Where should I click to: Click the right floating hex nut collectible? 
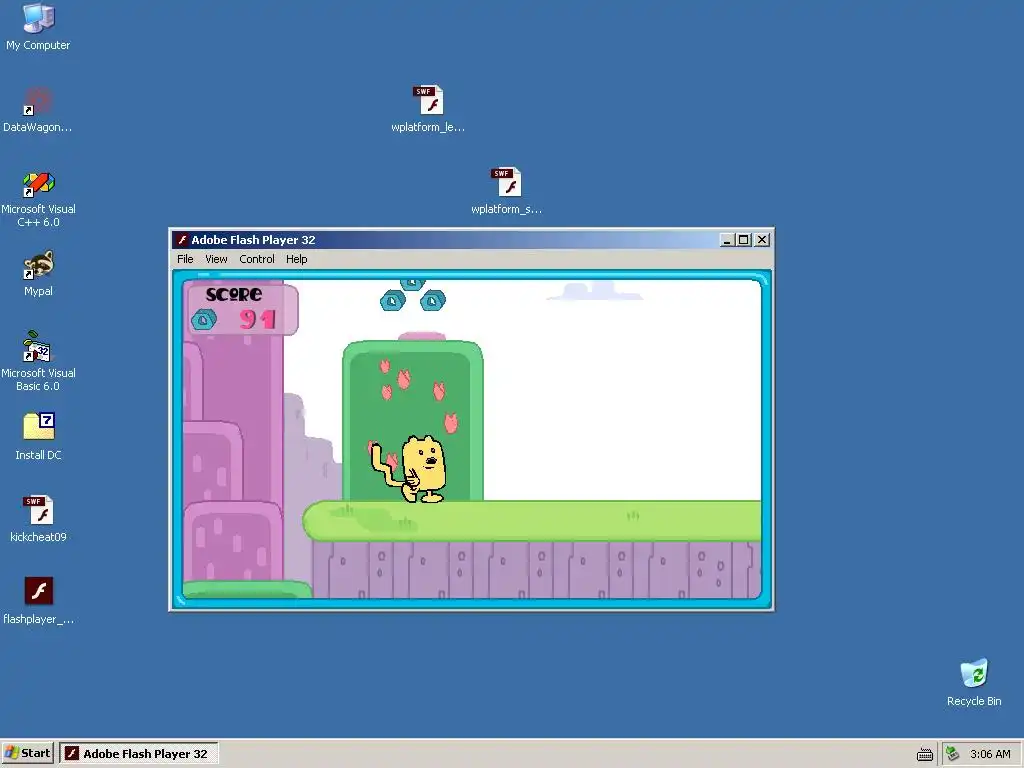(432, 300)
